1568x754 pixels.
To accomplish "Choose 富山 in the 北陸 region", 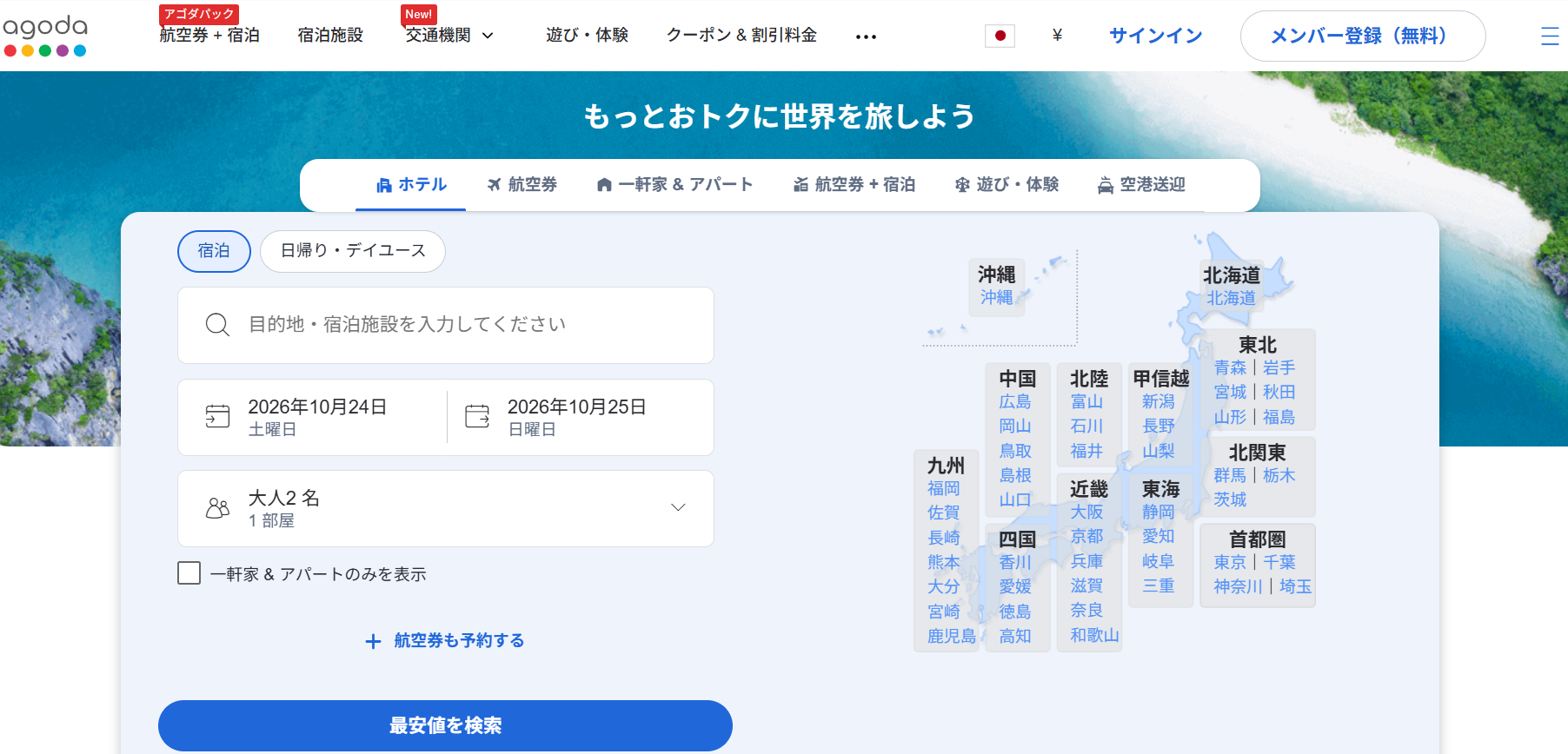I will 1086,402.
